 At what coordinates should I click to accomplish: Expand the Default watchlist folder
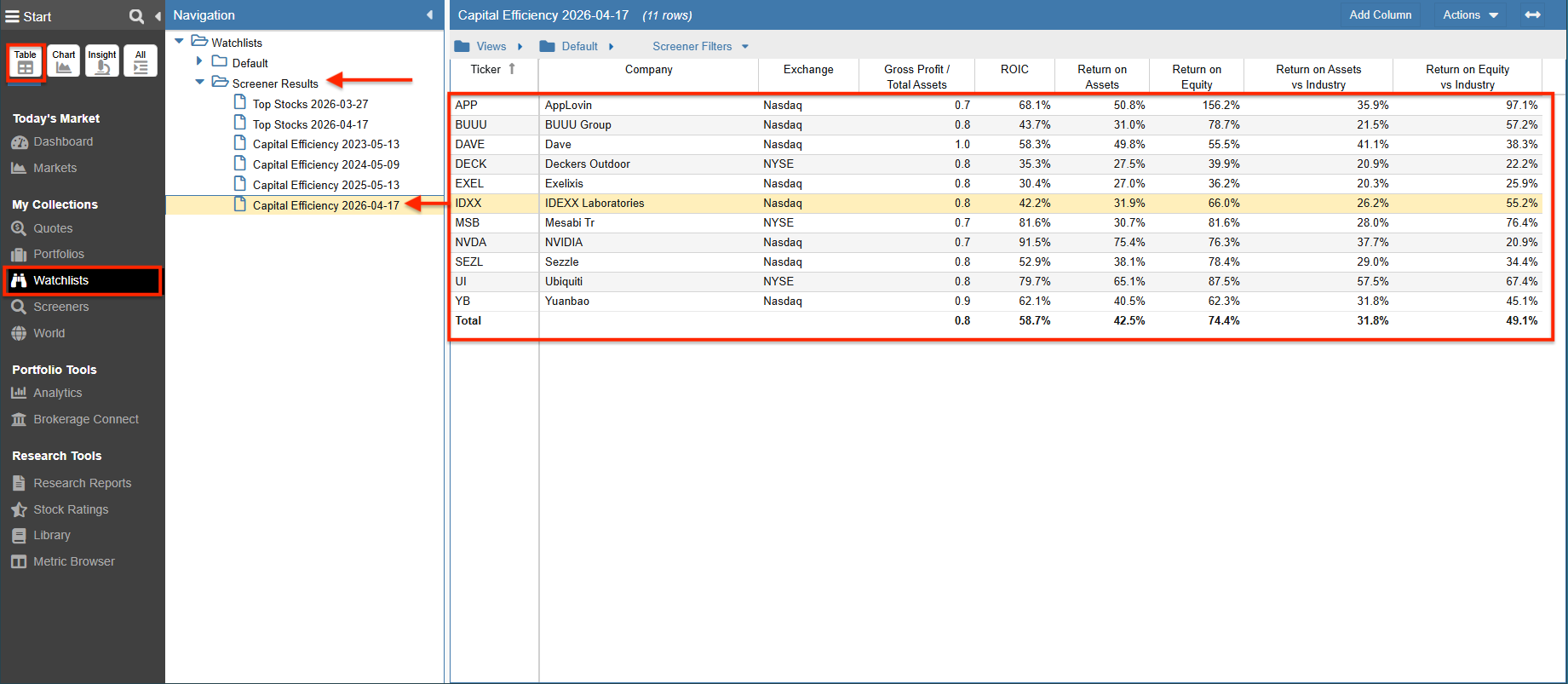tap(199, 61)
